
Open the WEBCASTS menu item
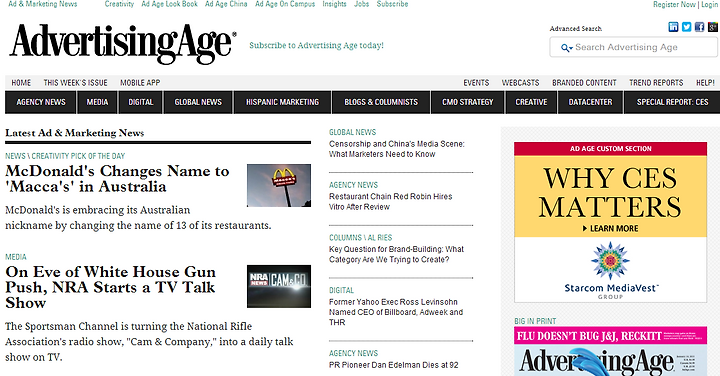coord(520,83)
